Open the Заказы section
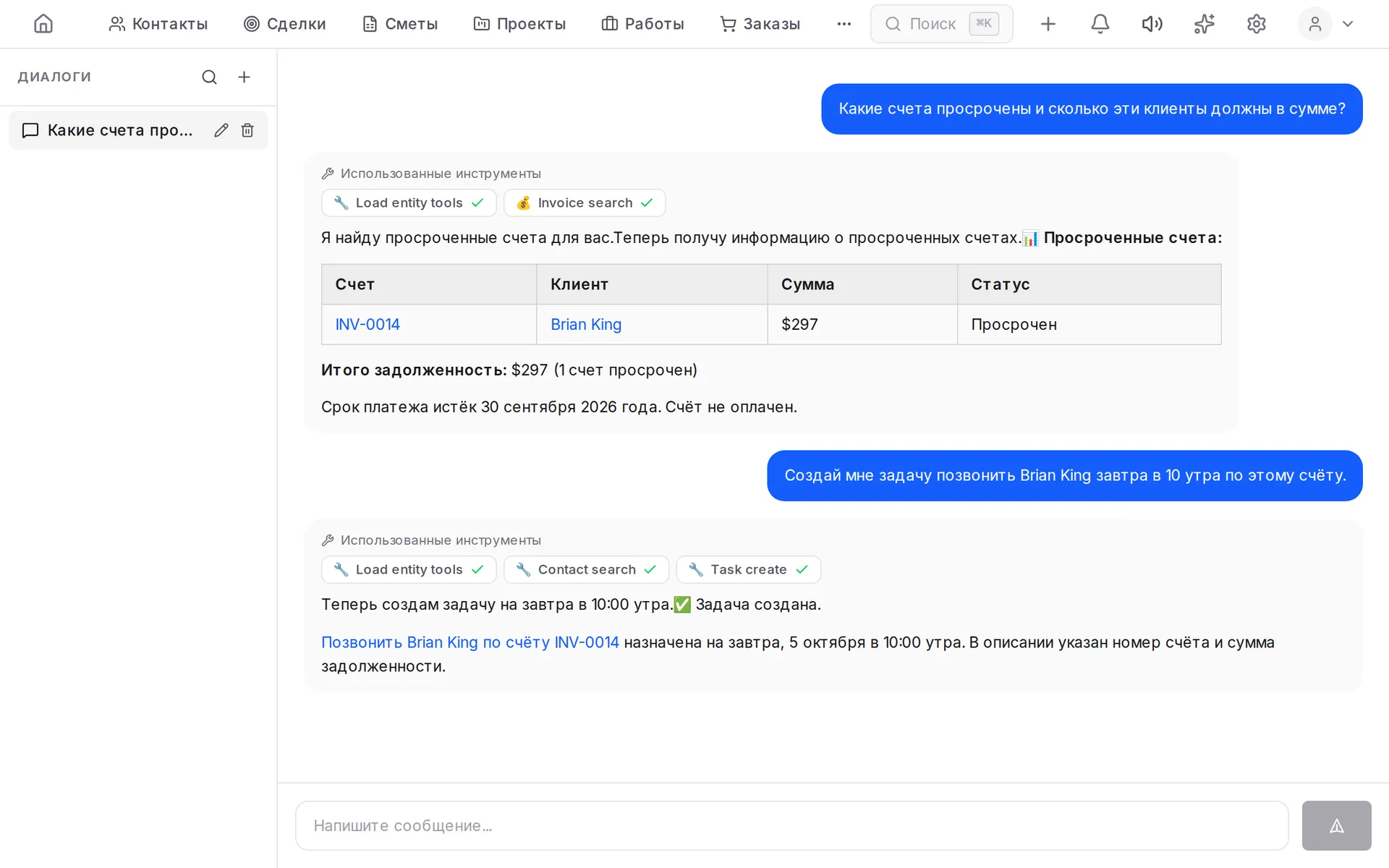The width and height of the screenshot is (1389, 868). (x=760, y=24)
